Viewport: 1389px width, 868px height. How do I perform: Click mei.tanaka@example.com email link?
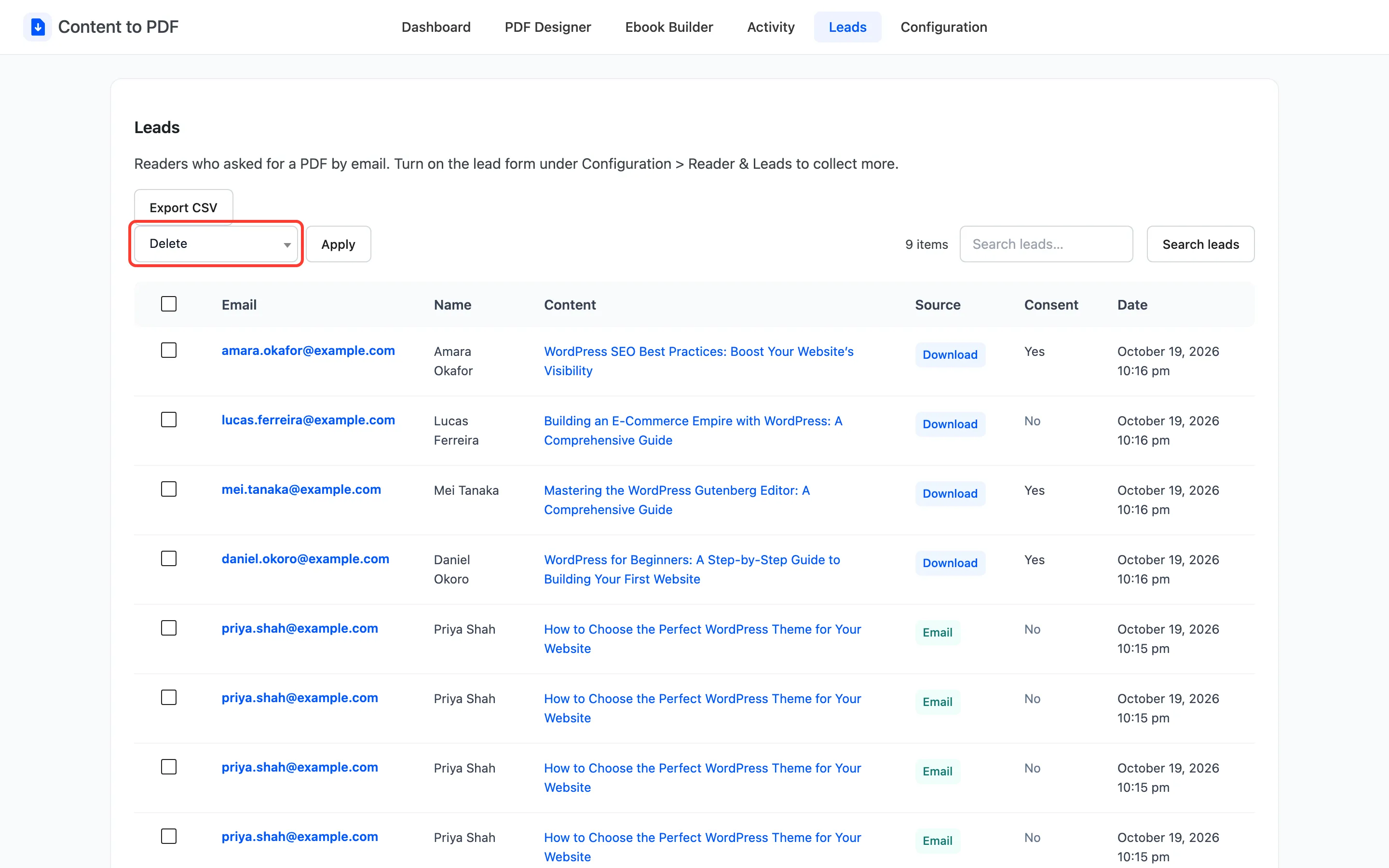point(301,489)
